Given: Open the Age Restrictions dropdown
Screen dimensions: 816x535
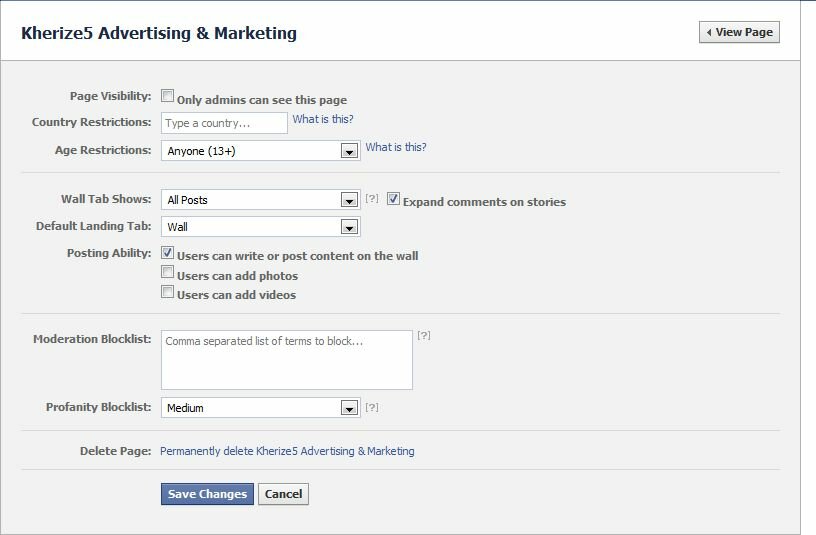Looking at the screenshot, I should coord(260,151).
